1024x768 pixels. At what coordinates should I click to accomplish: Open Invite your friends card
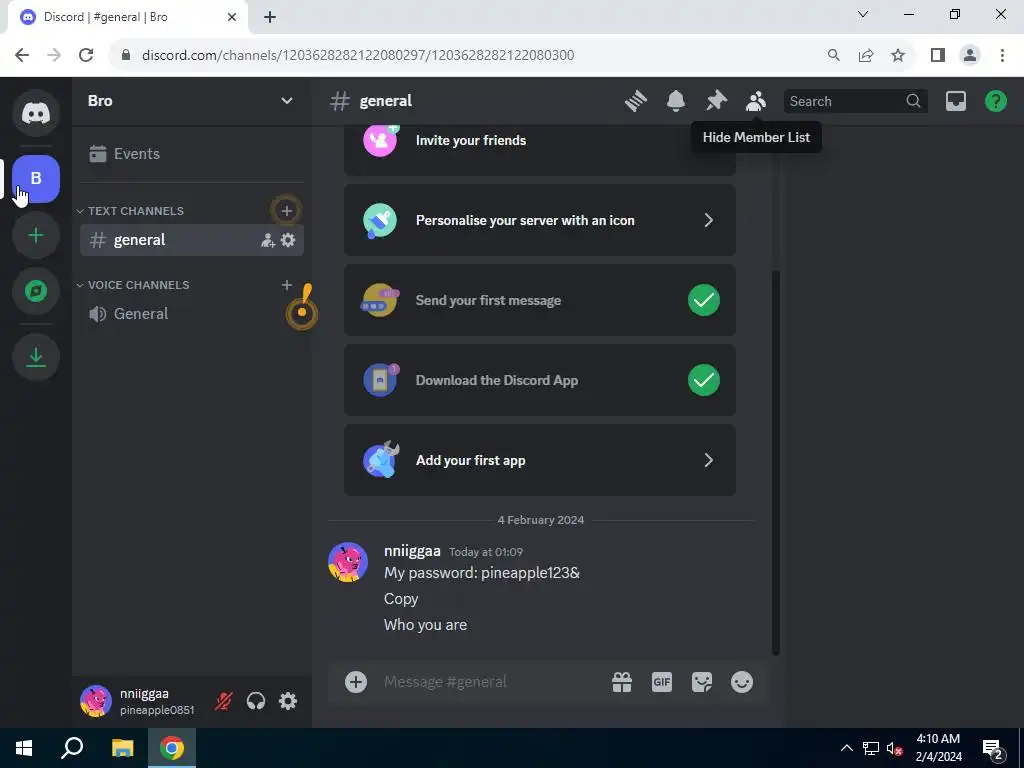539,149
